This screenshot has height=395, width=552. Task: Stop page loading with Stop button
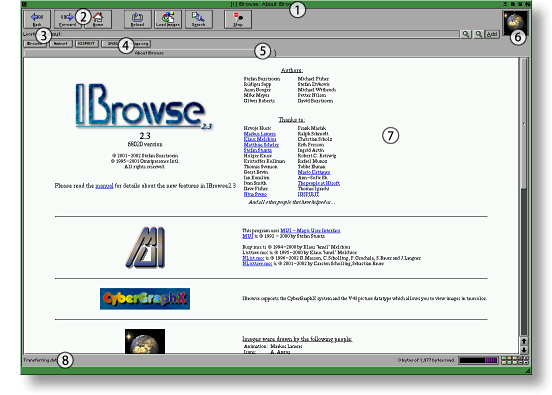pyautogui.click(x=238, y=19)
